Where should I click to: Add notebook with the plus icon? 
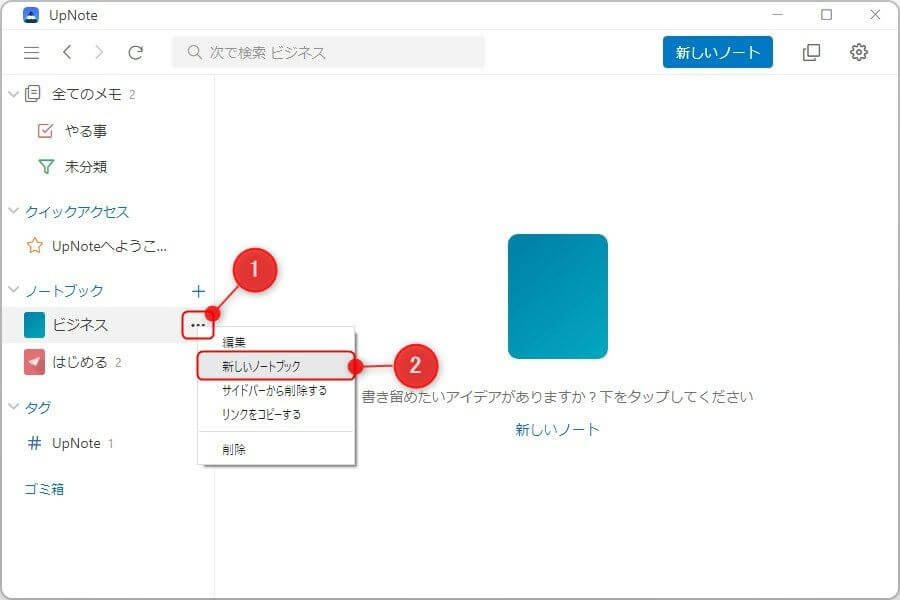198,291
